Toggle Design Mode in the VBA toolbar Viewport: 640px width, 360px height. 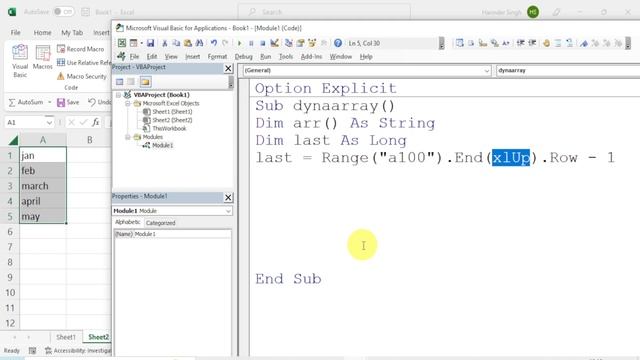[274, 43]
